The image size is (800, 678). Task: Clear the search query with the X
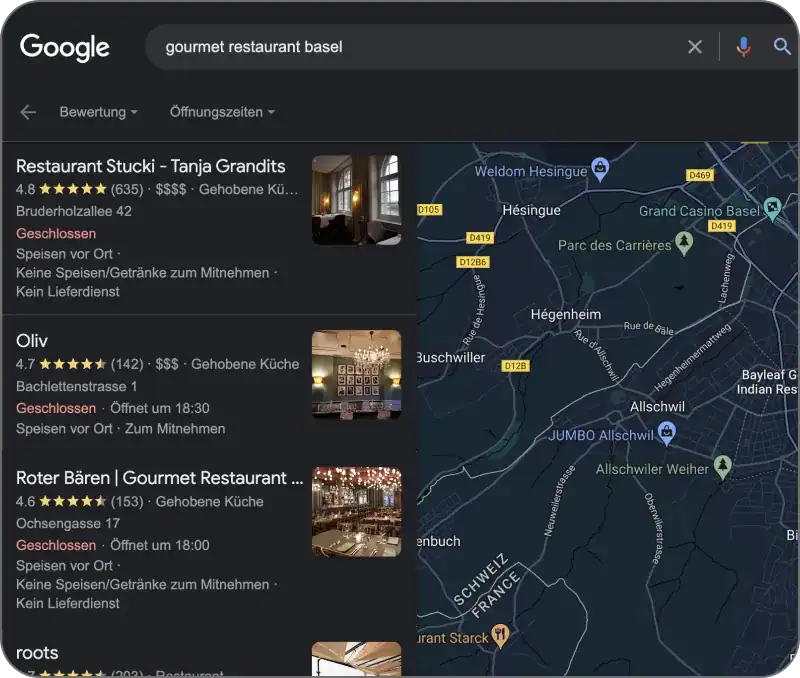(694, 47)
